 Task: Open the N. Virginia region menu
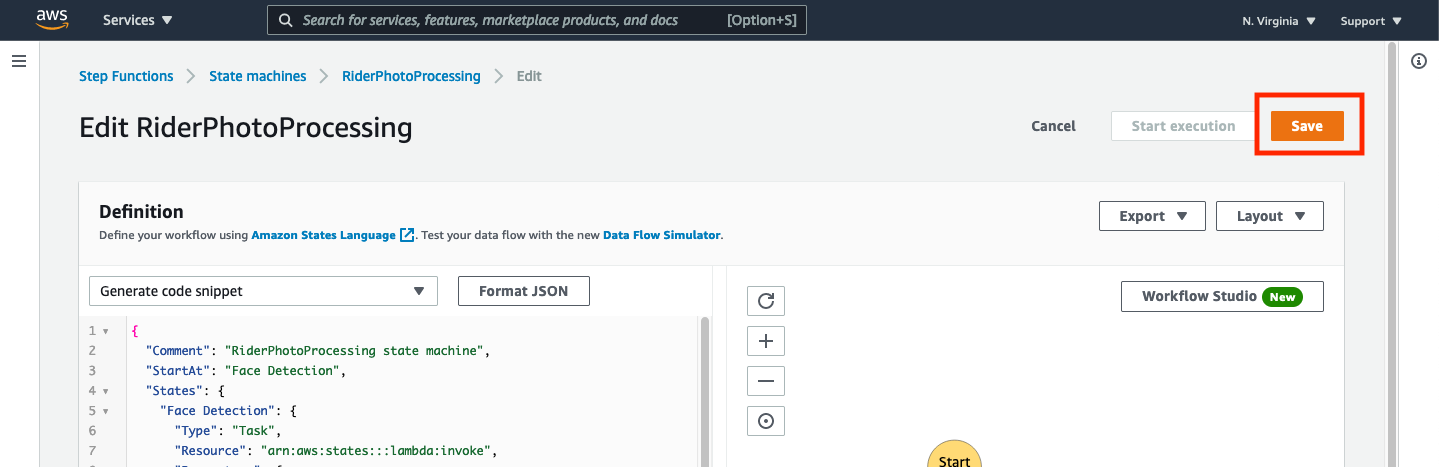pos(1279,21)
